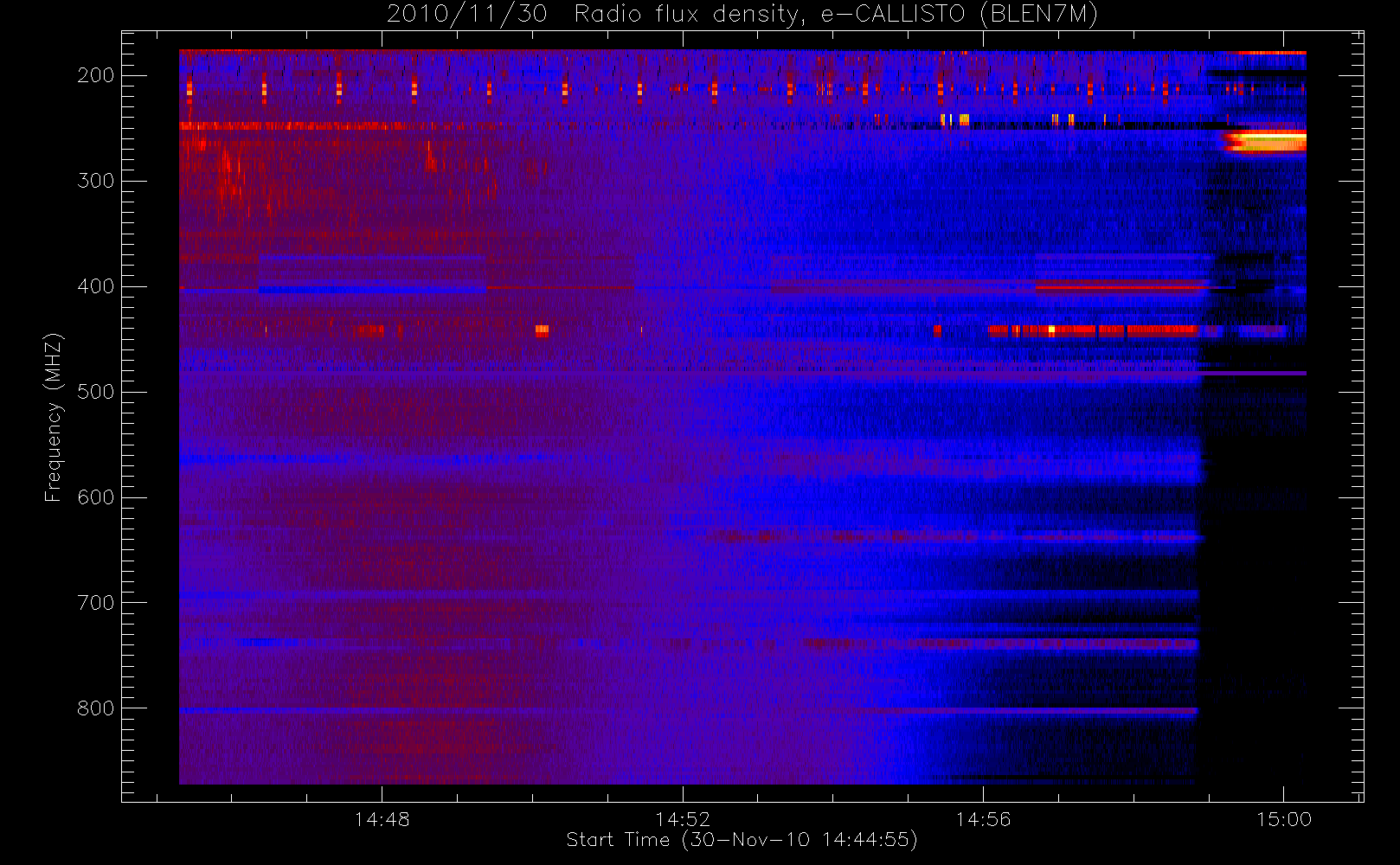Click the 14:52 time tick label
The image size is (1400, 865).
683,819
